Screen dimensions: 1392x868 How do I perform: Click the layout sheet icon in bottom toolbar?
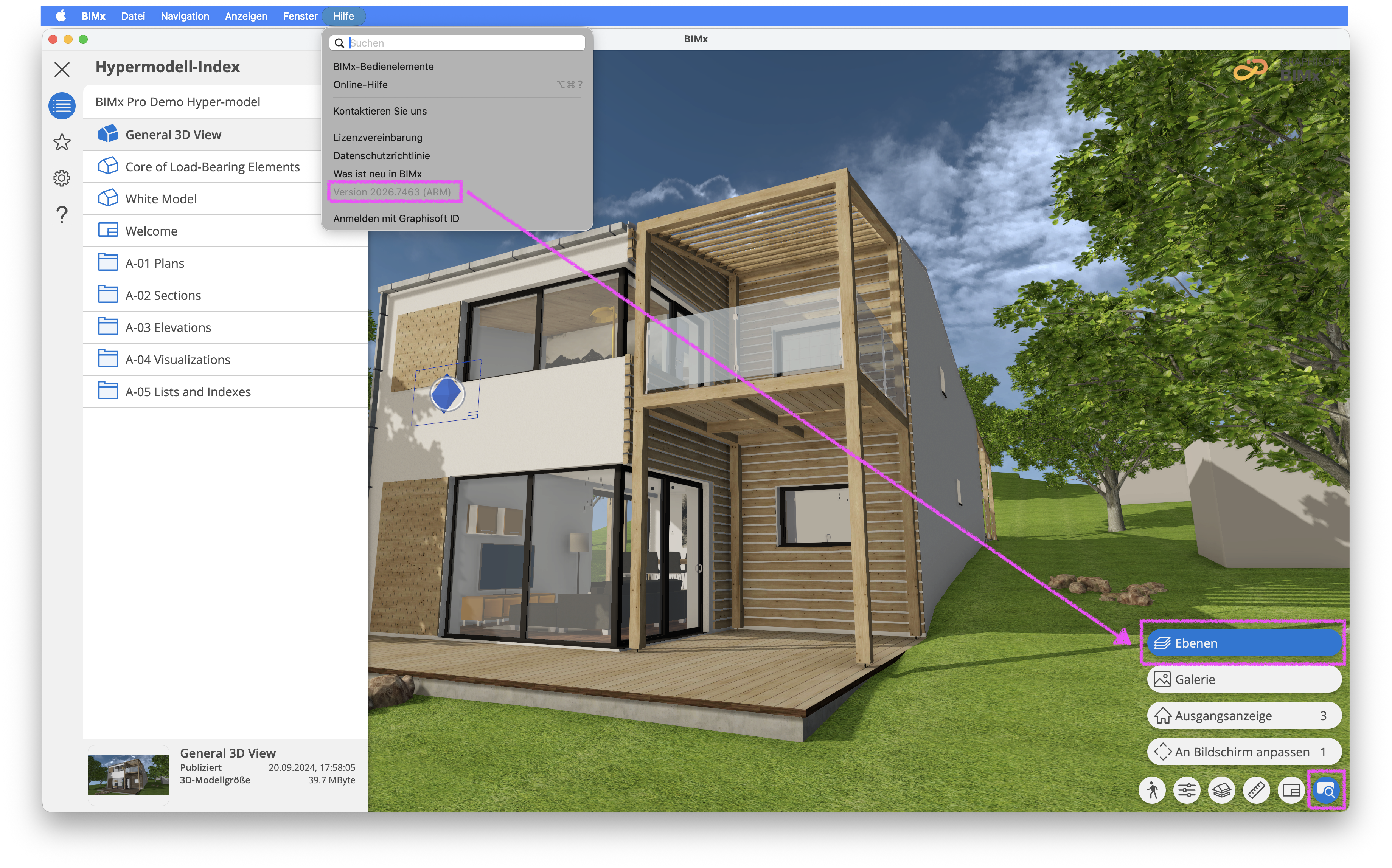pos(1291,790)
